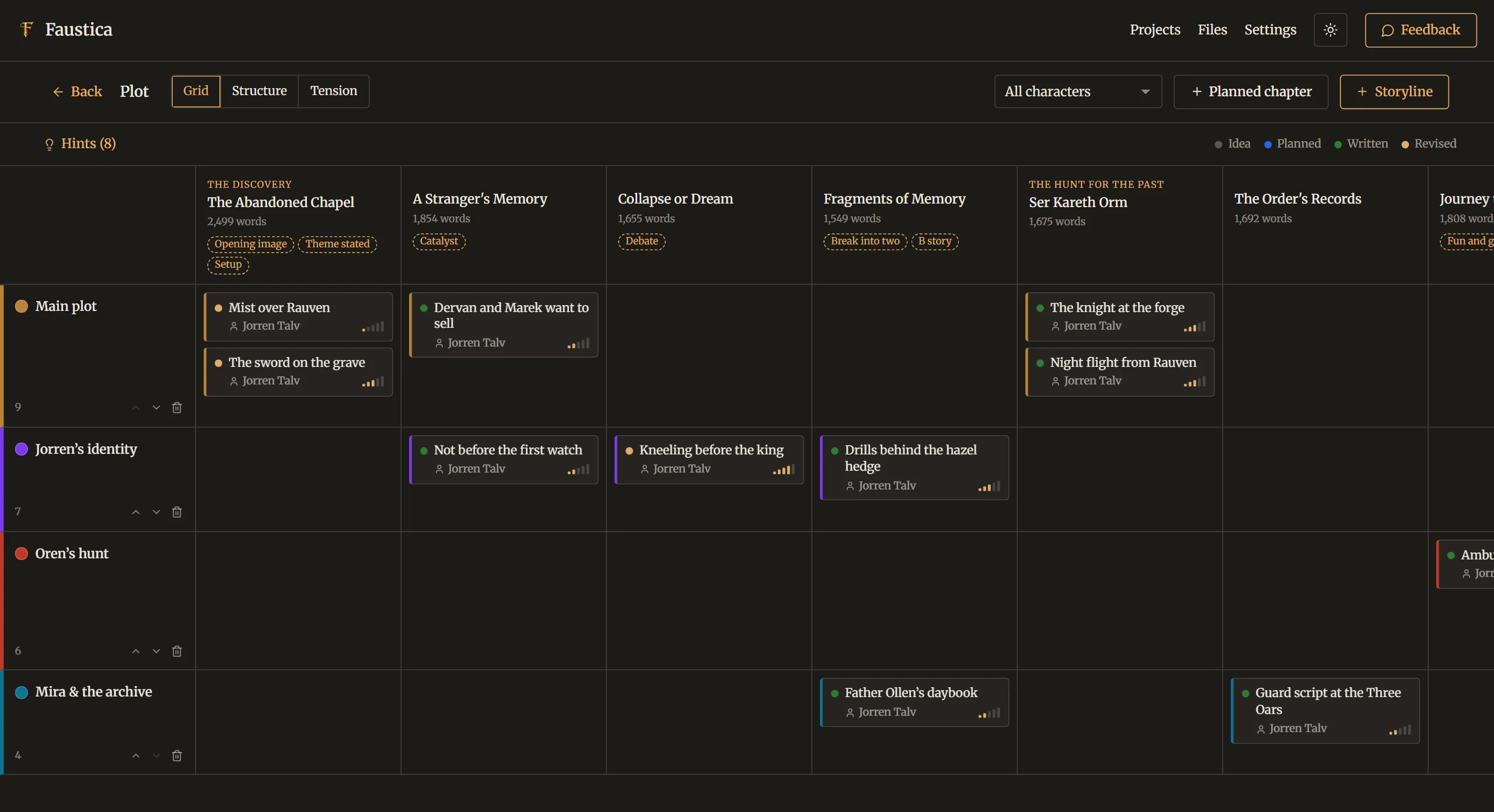
Task: Click The Abandoned Chapel chapter title
Action: [x=281, y=202]
